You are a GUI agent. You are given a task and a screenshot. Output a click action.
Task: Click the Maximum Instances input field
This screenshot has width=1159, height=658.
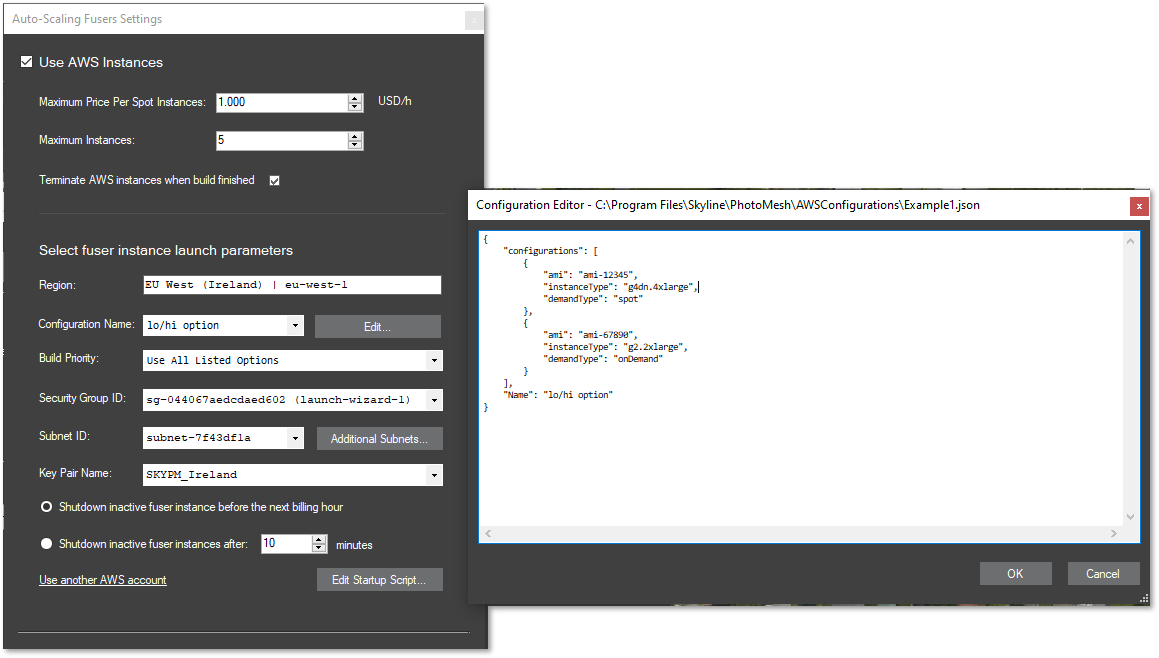click(x=282, y=140)
